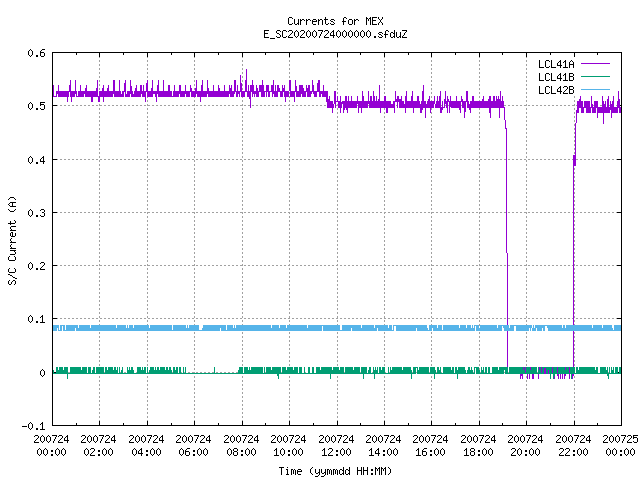Click the x-axis tick '200724 18:00'
640x480 pixels.
[478, 445]
